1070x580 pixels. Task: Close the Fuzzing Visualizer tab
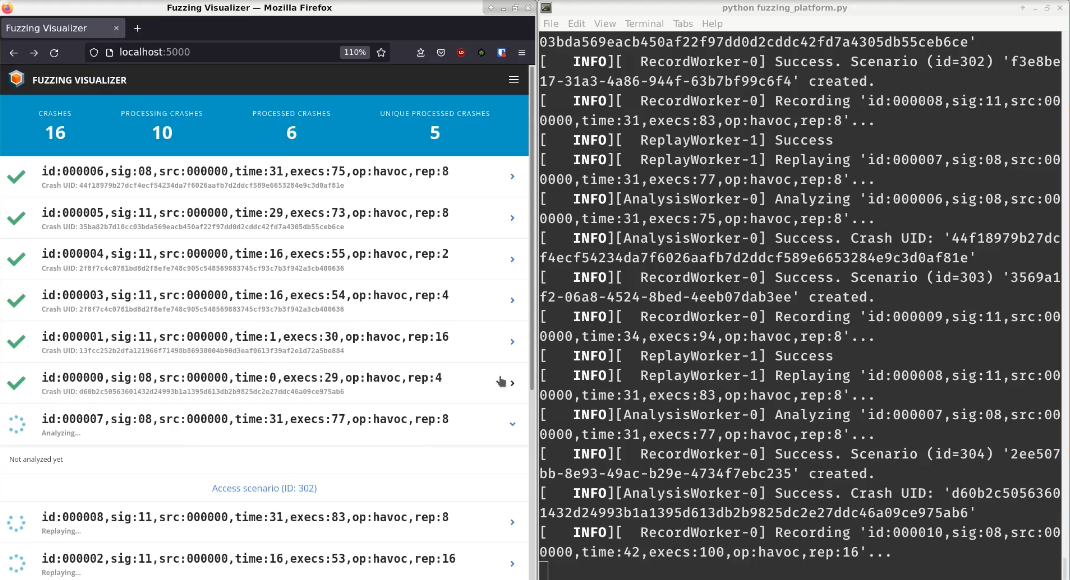pyautogui.click(x=116, y=28)
